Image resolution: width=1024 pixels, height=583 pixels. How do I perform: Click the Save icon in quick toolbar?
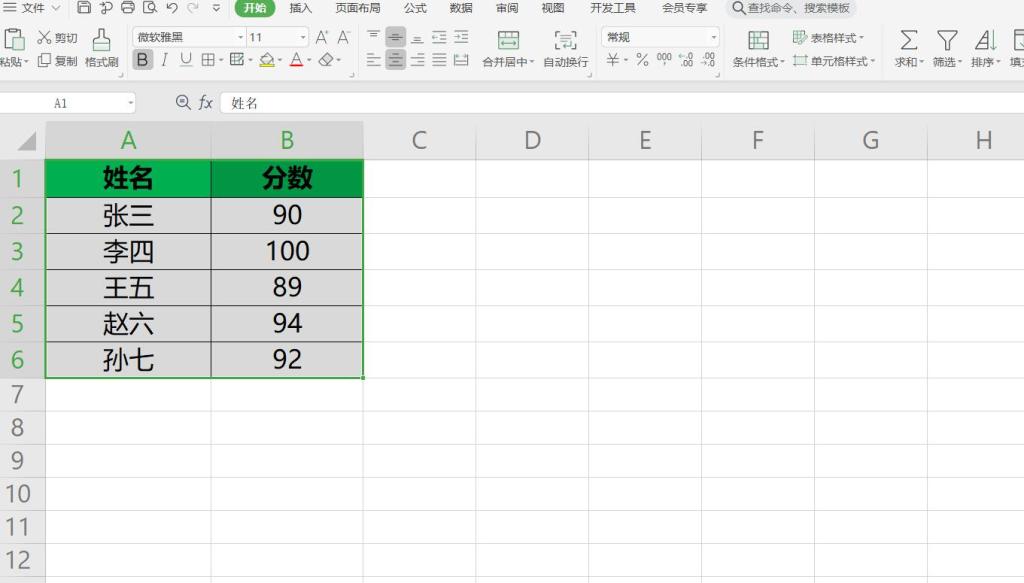(84, 8)
